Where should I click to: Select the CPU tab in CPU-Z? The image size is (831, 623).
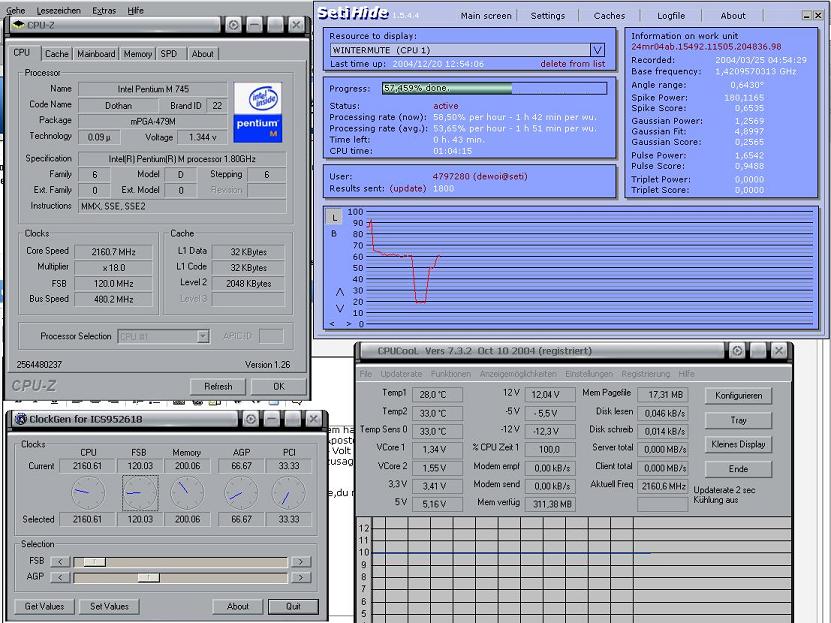[22, 52]
